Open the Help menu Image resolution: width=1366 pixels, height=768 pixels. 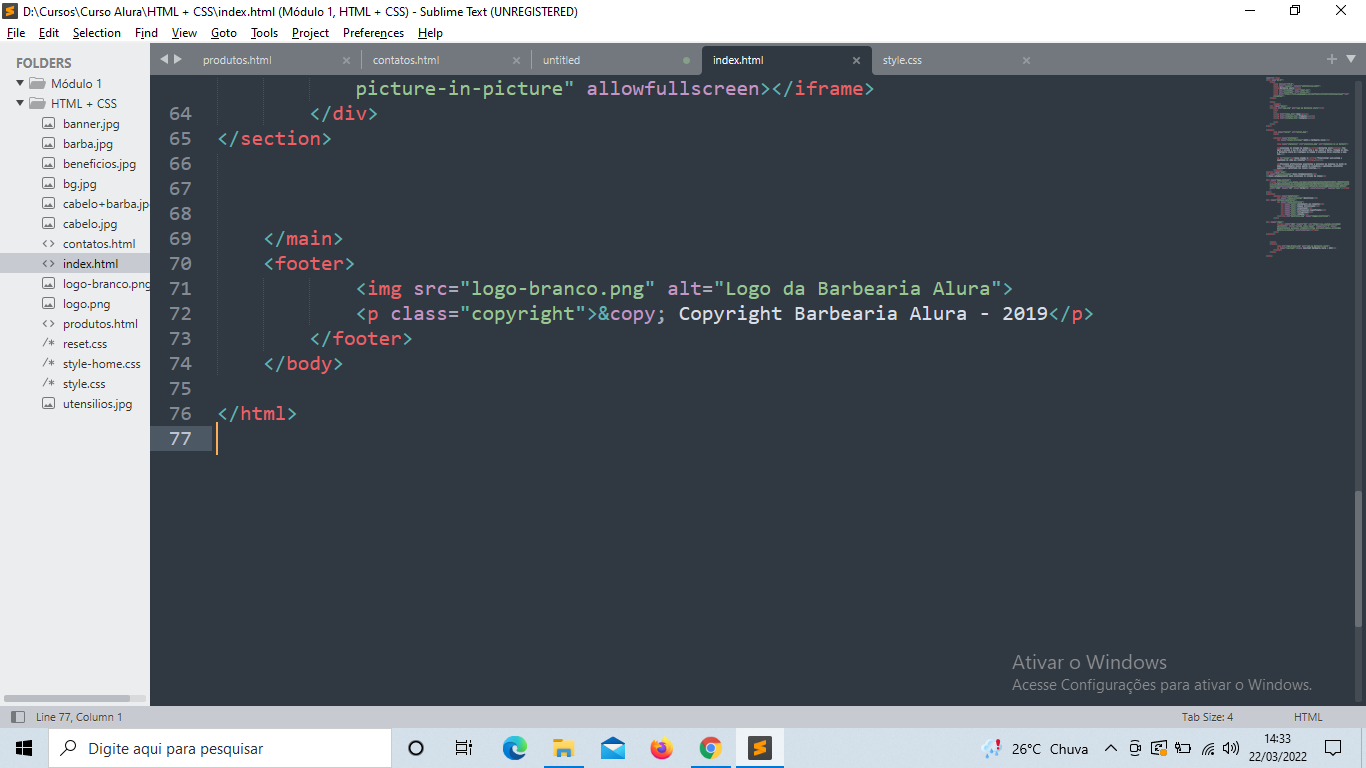coord(430,33)
